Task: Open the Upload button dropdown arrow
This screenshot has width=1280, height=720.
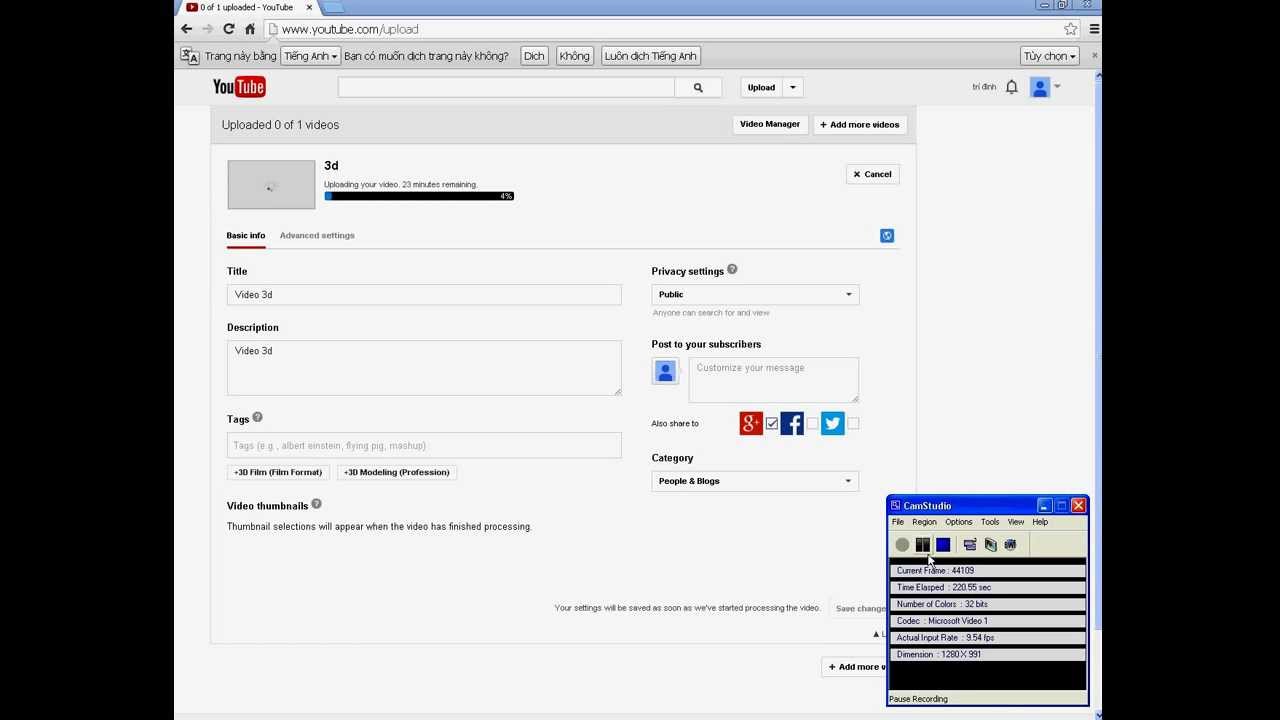Action: (x=793, y=87)
